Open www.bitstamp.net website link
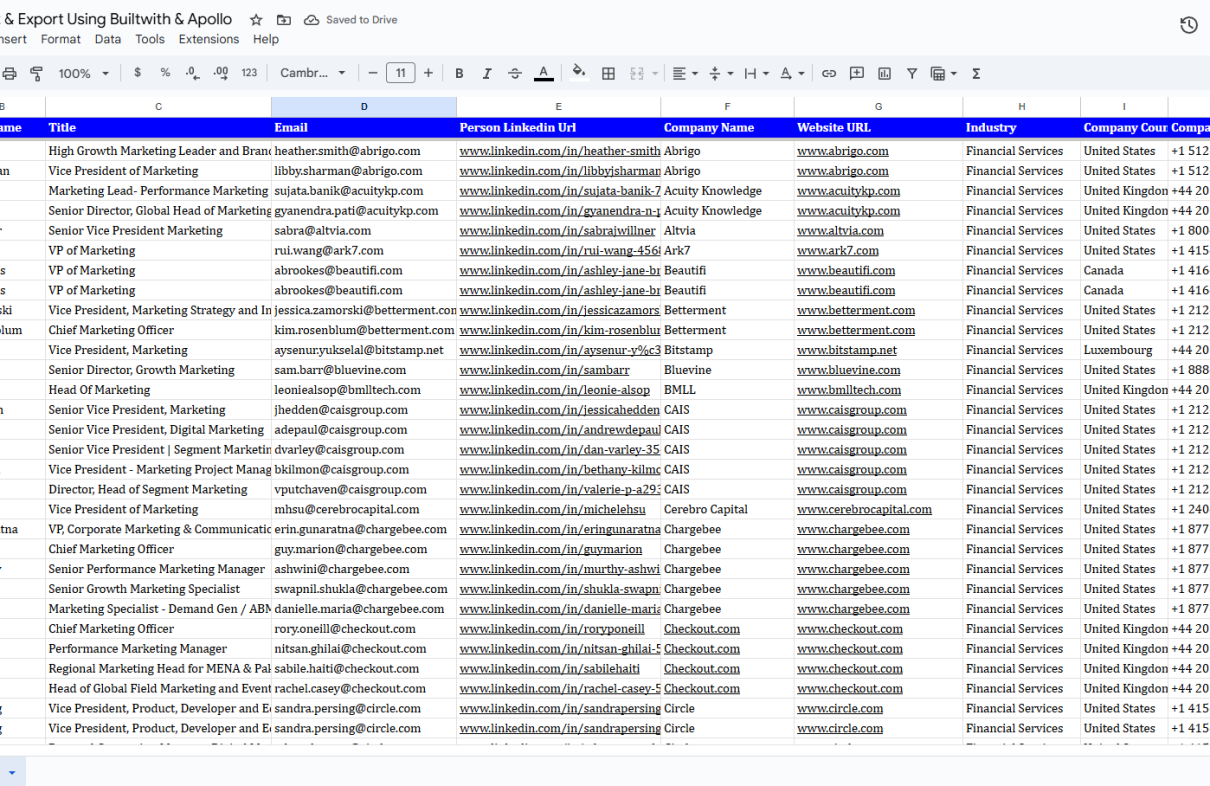Screen dimensions: 1210x786 tap(847, 350)
